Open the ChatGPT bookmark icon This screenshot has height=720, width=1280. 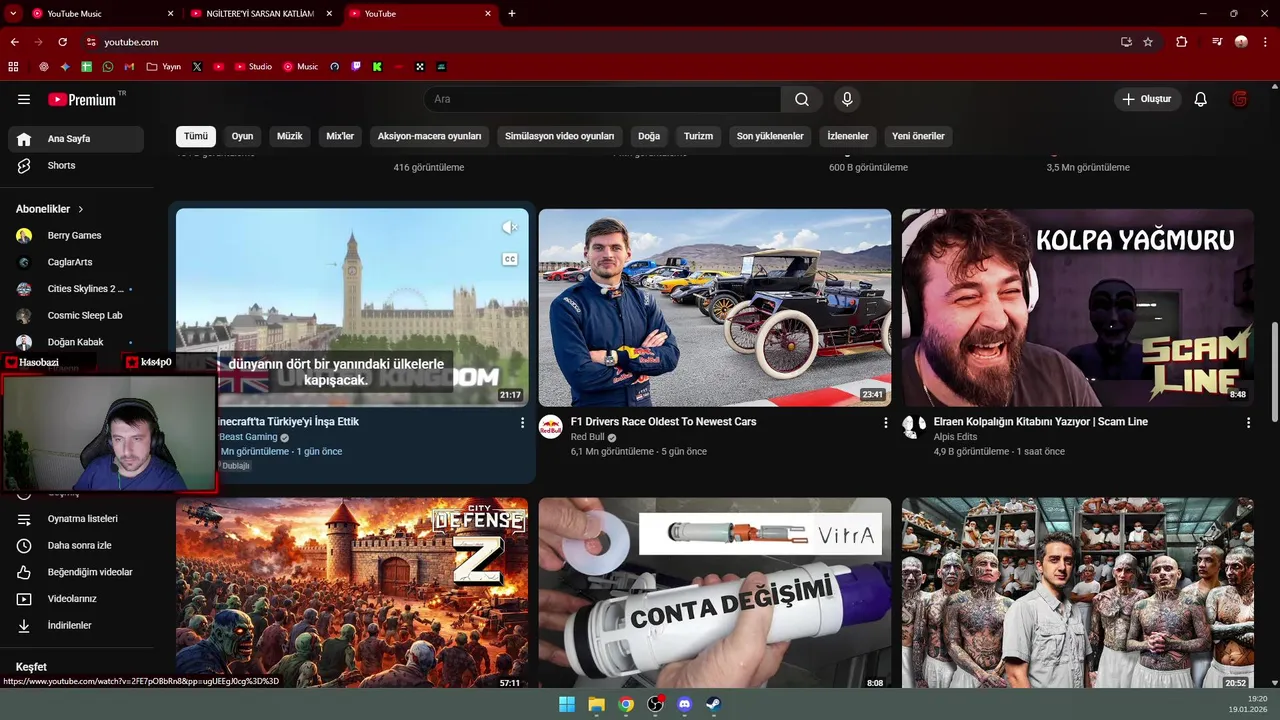click(44, 67)
